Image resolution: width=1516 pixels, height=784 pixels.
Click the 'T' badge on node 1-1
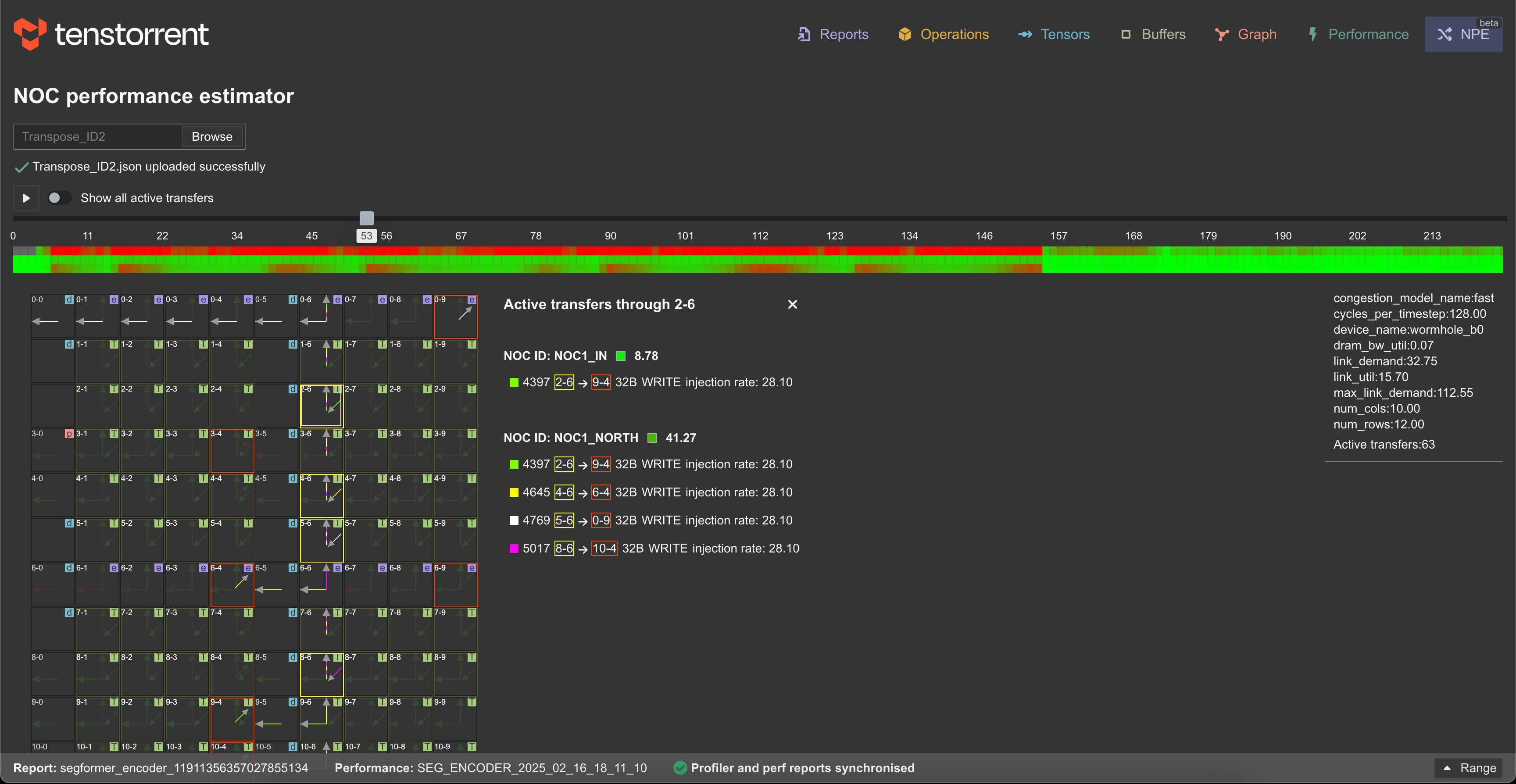click(x=114, y=344)
